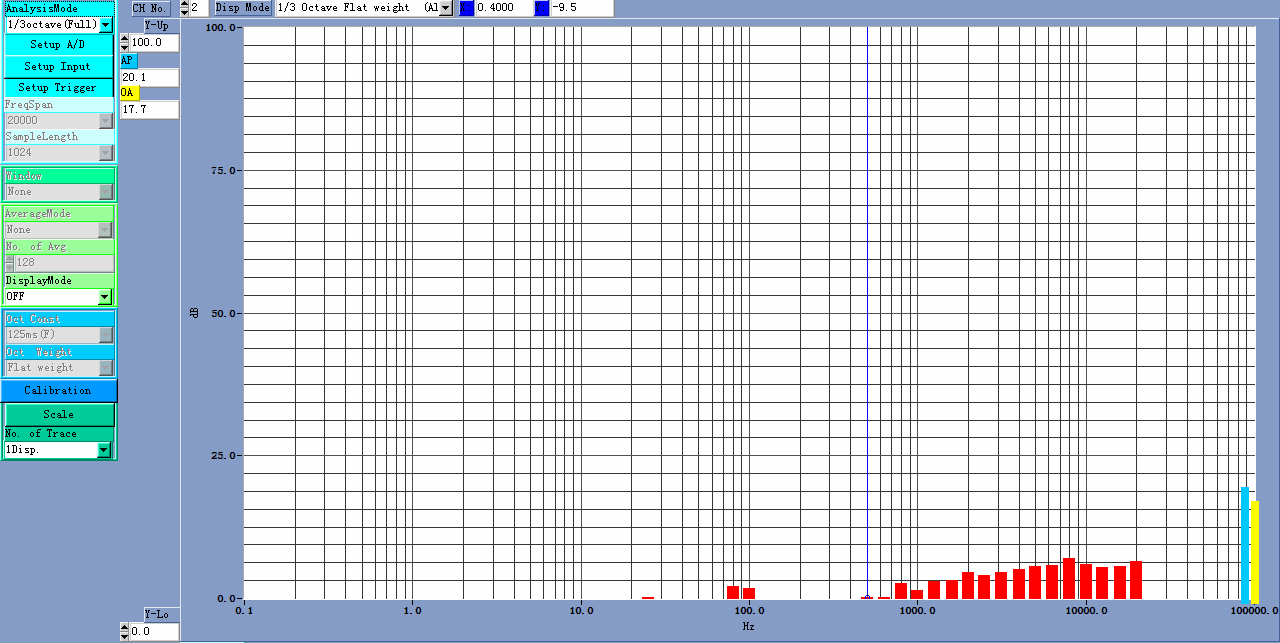The width and height of the screenshot is (1280, 643).
Task: Select the Y cursor value field
Action: 580,8
